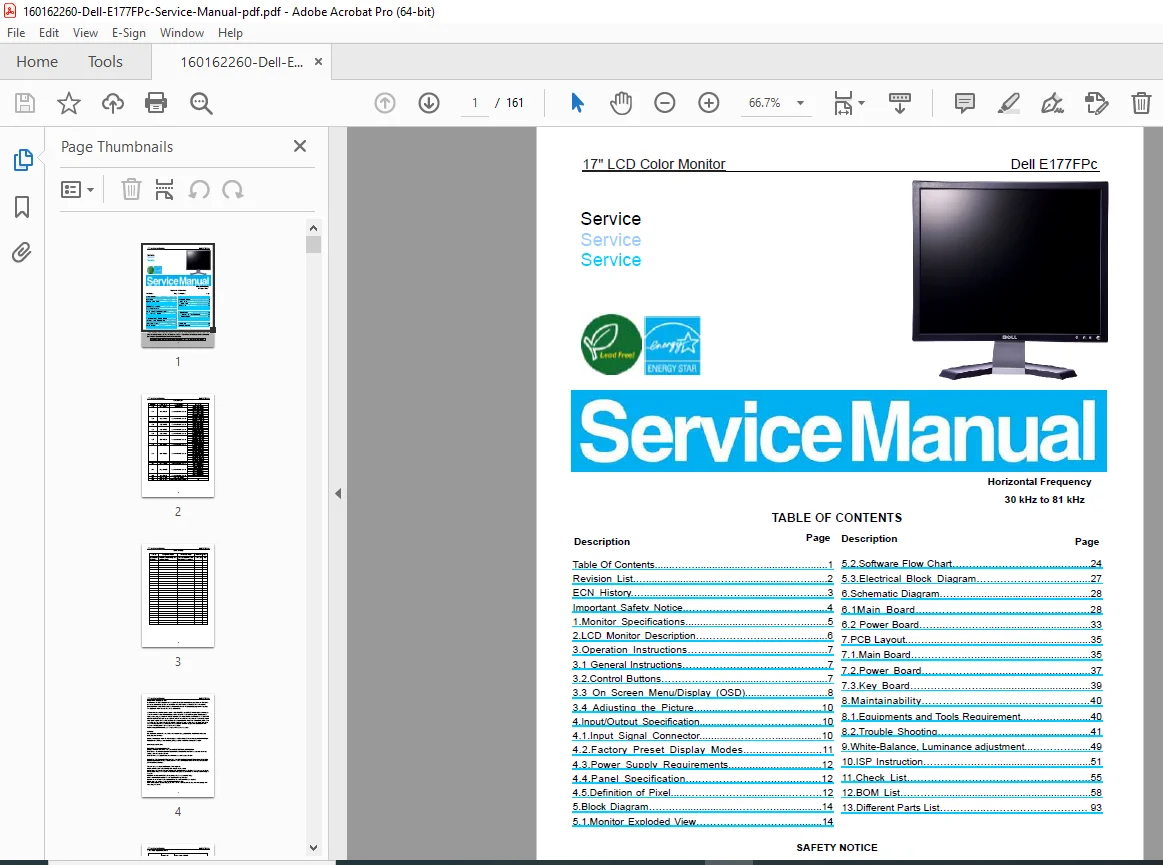Close the Page Thumbnails panel
Viewport: 1163px width, 865px height.
[300, 146]
